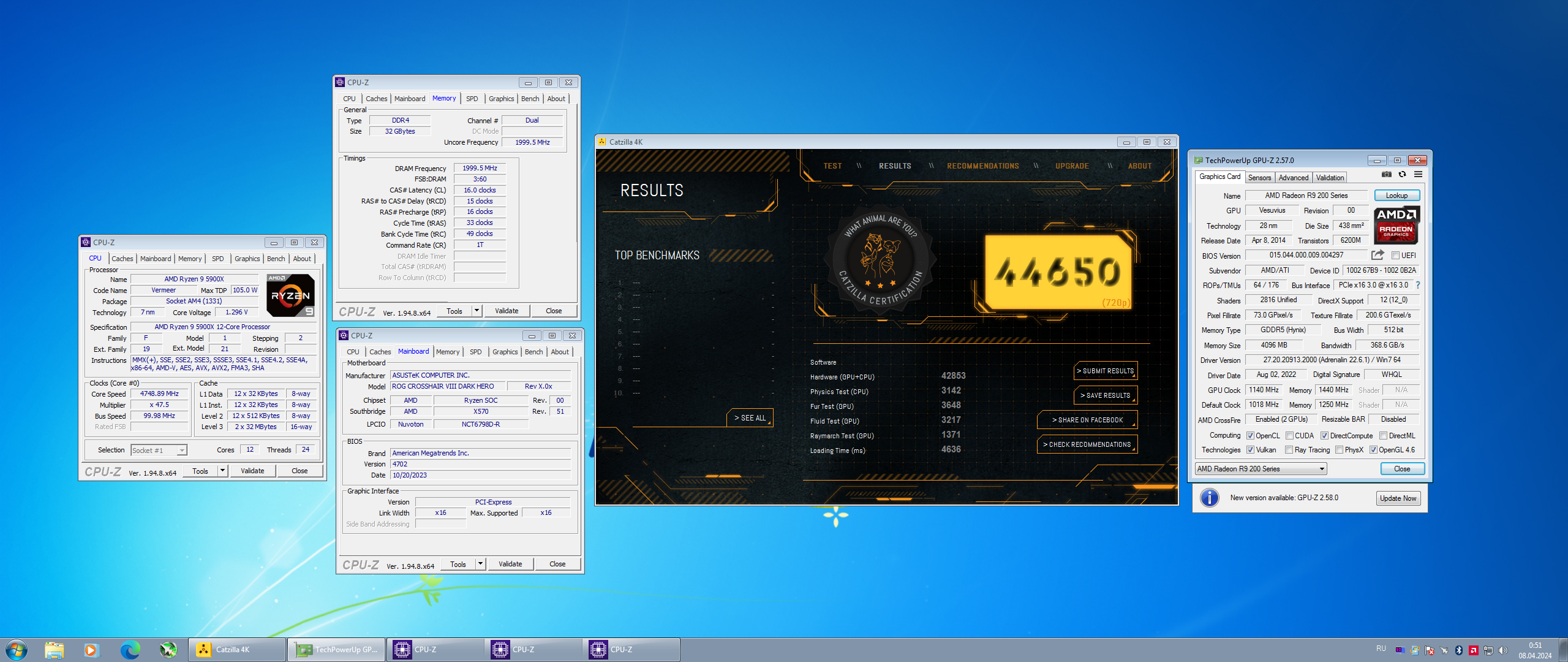This screenshot has height=662, width=1568.
Task: Click the Bluetooth tray icon
Action: tap(1459, 650)
